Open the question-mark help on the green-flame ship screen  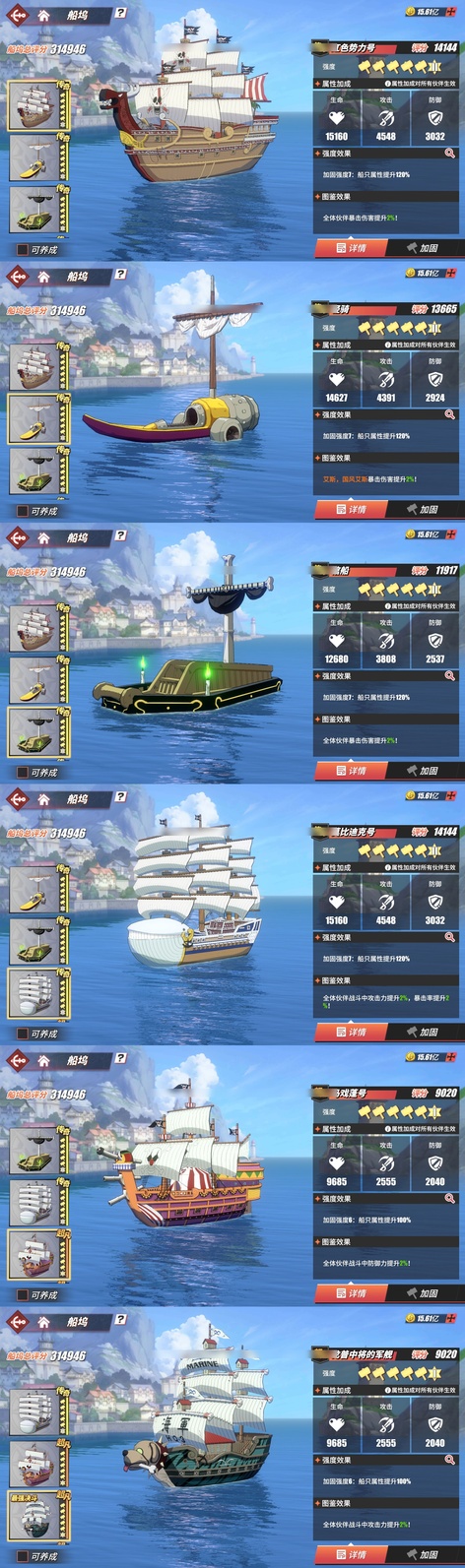pyautogui.click(x=120, y=535)
